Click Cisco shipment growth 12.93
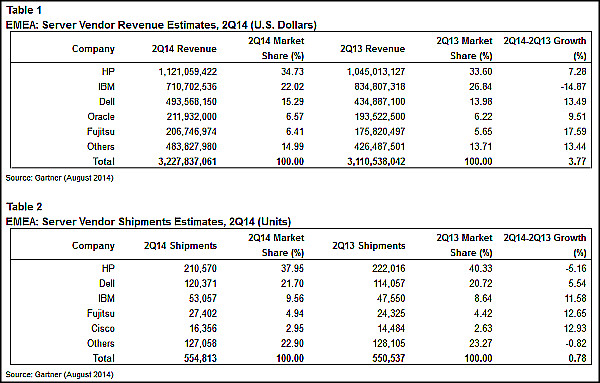 575,328
